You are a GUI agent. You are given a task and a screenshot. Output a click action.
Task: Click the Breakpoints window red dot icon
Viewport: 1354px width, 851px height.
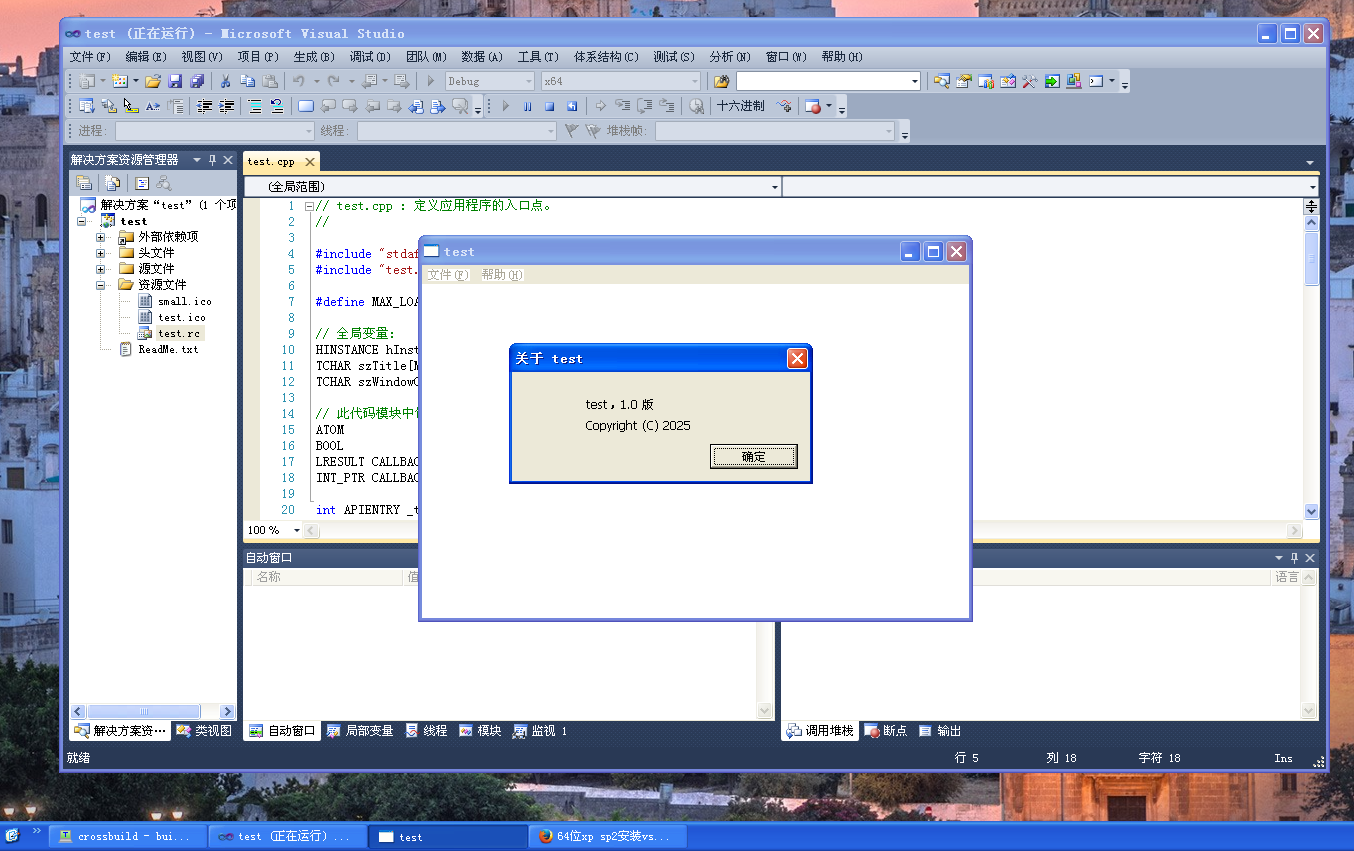coord(812,106)
